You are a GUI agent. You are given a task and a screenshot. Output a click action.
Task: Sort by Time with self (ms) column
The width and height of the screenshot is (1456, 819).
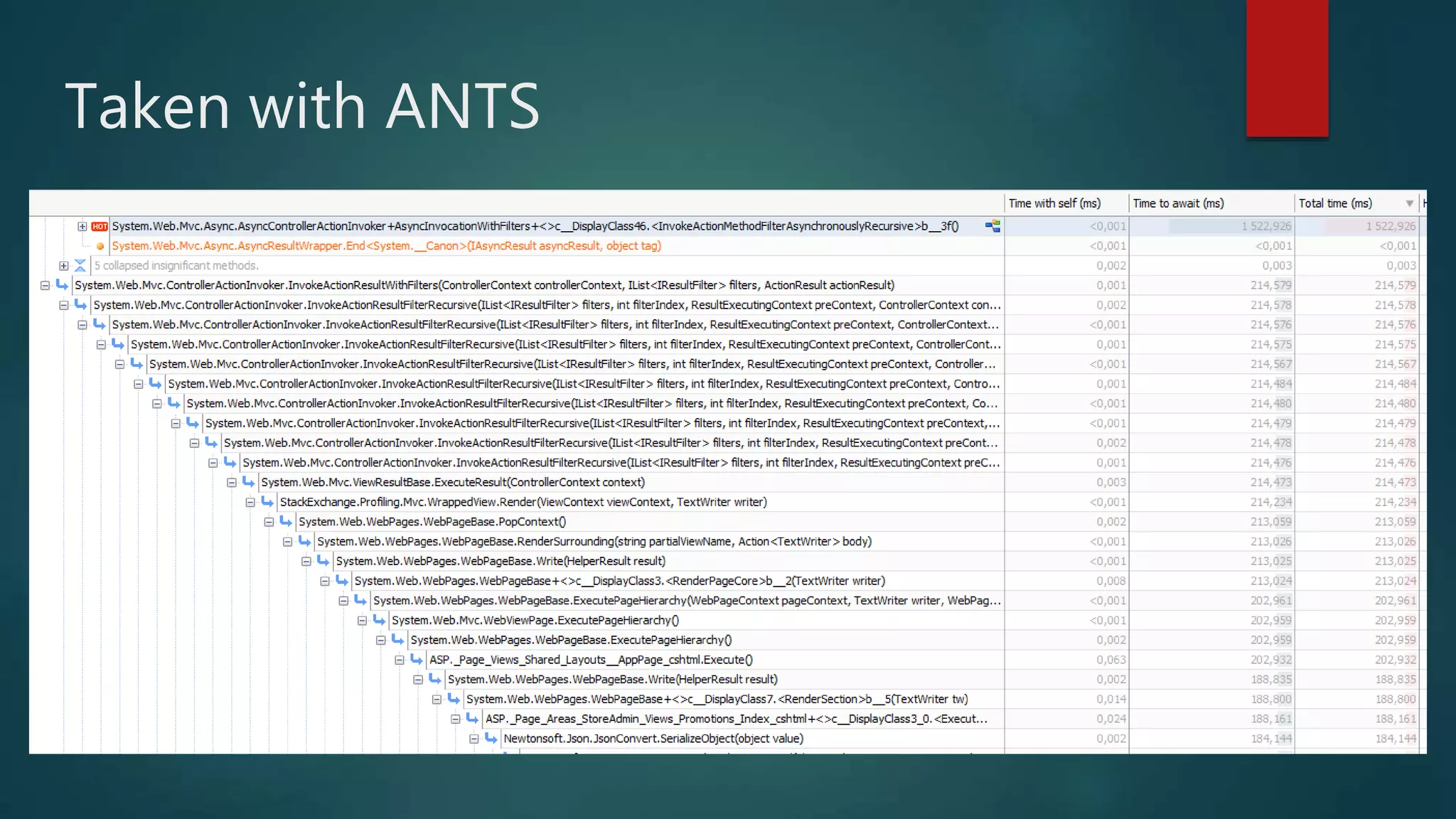point(1054,203)
